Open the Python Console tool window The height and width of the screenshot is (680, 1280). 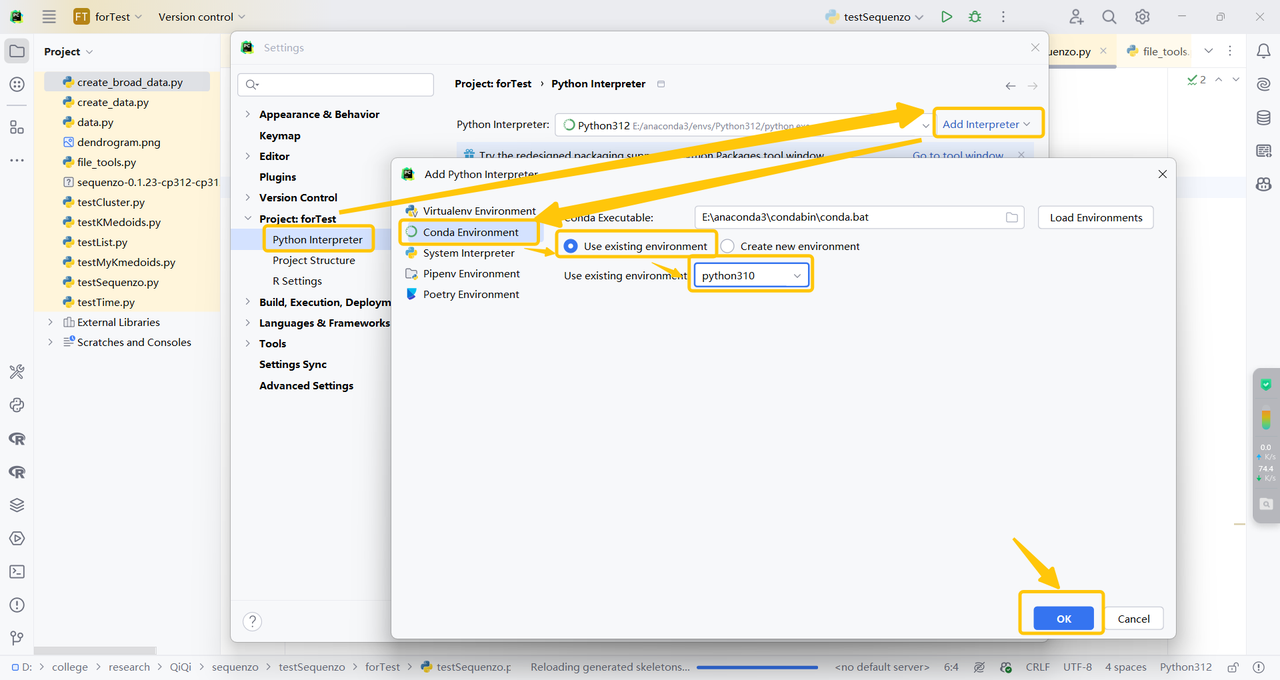click(x=17, y=405)
